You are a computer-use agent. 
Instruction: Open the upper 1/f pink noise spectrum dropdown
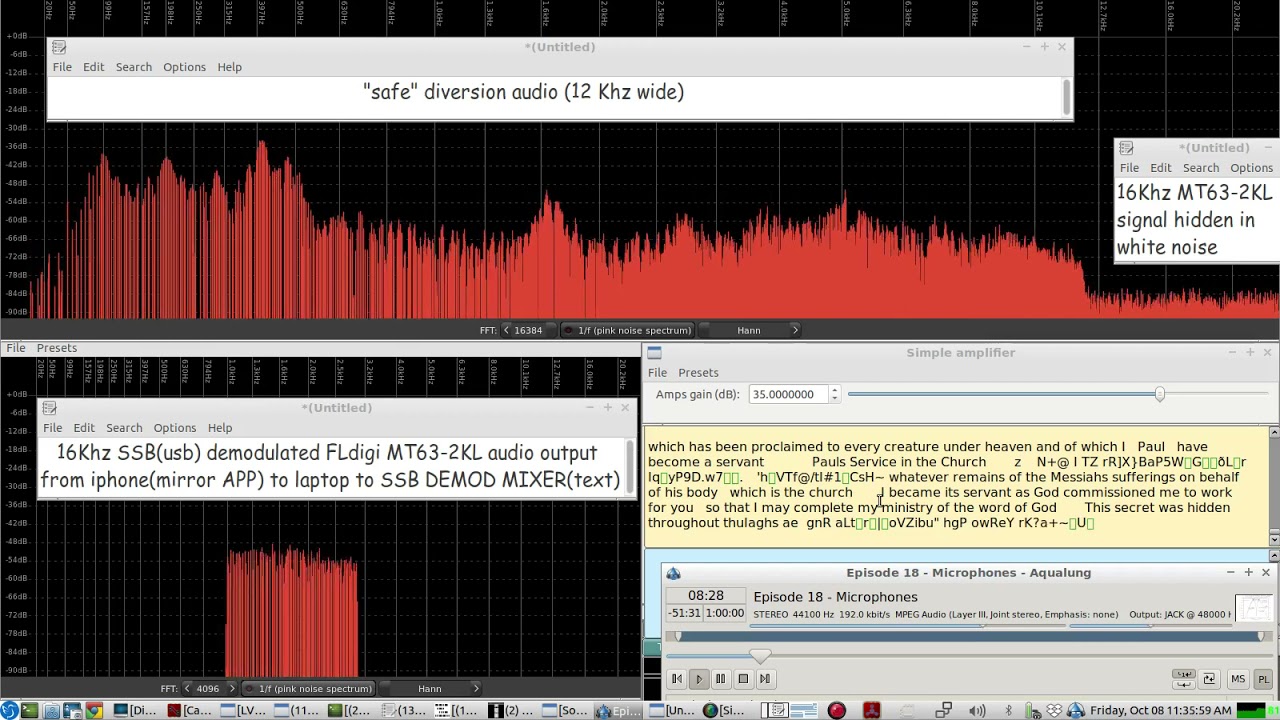626,330
